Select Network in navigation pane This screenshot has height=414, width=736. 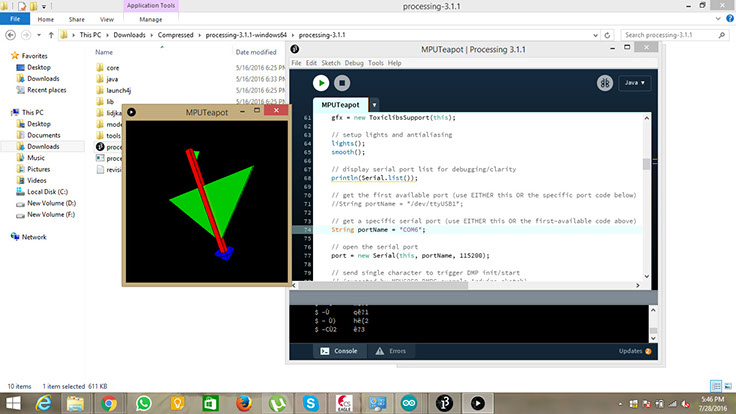tap(34, 237)
